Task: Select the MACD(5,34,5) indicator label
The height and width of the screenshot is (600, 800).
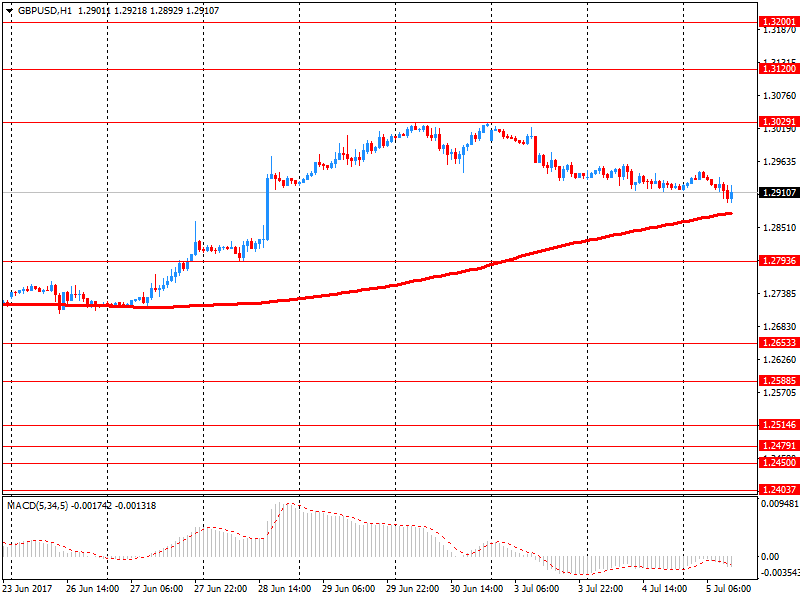Action: pyautogui.click(x=37, y=506)
